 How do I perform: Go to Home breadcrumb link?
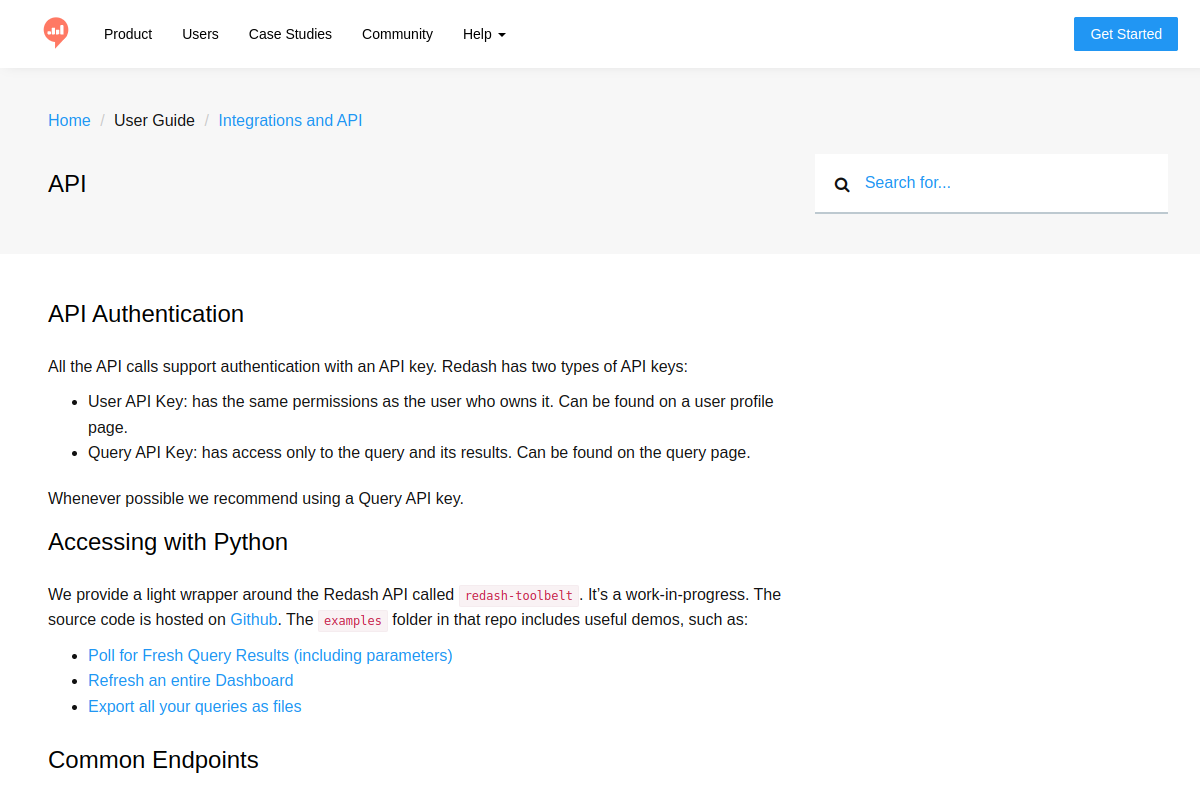click(x=69, y=120)
